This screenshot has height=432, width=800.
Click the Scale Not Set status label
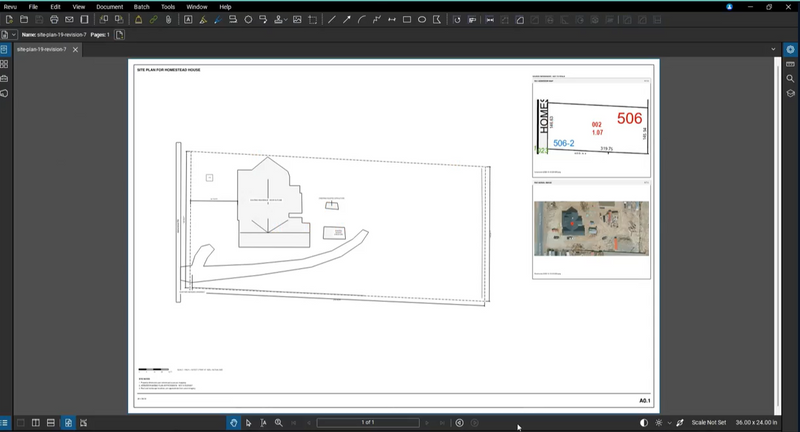tap(709, 423)
